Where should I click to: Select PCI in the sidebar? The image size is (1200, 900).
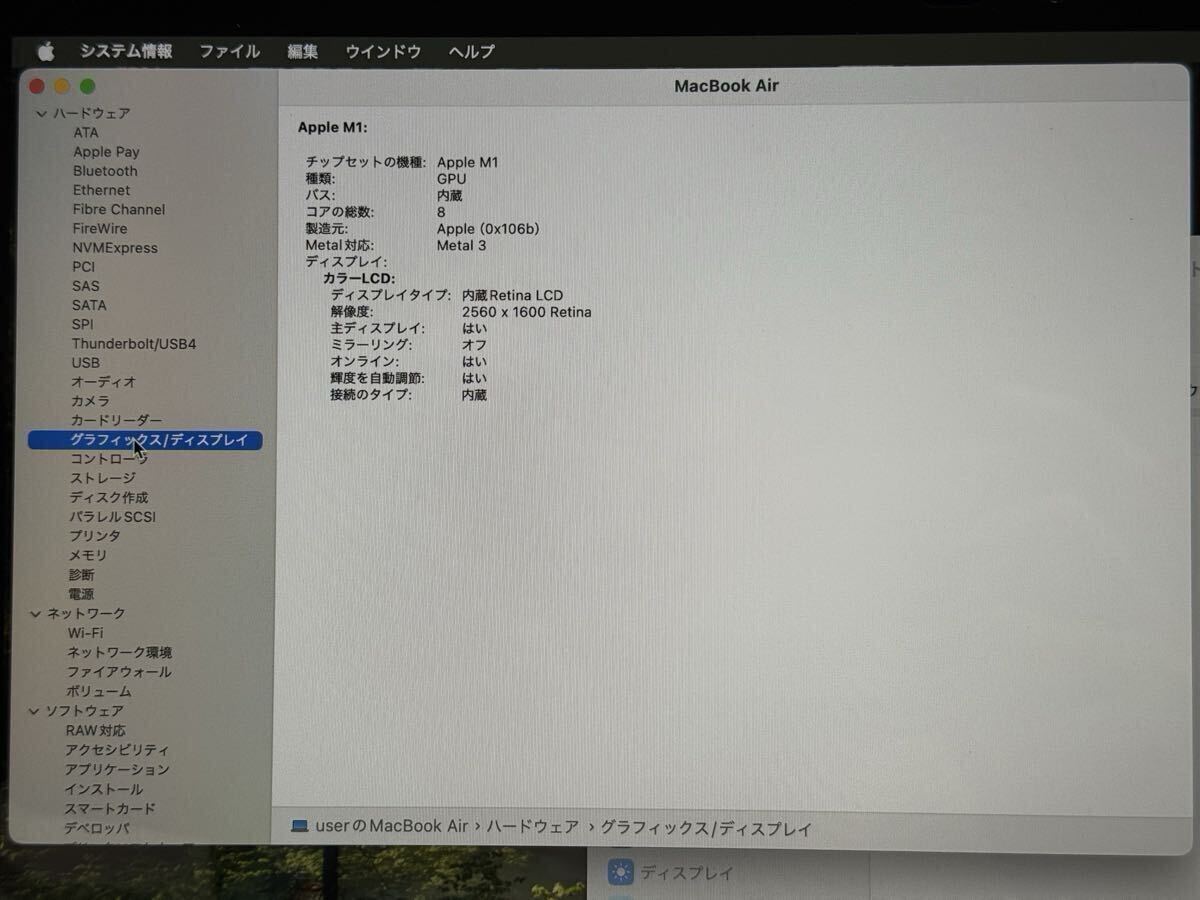coord(83,267)
